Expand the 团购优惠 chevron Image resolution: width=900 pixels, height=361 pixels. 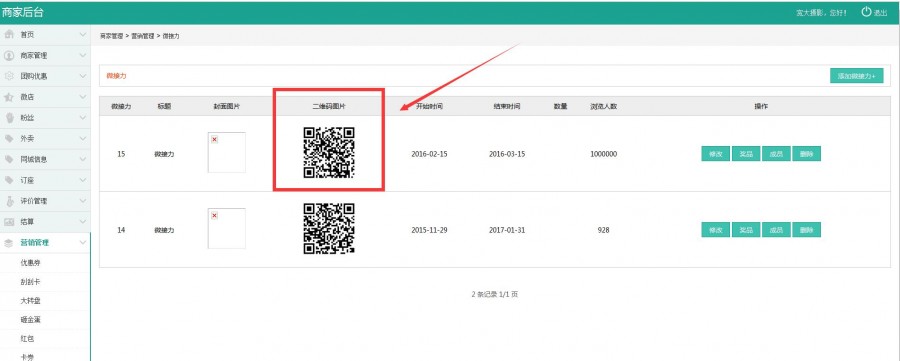point(83,76)
